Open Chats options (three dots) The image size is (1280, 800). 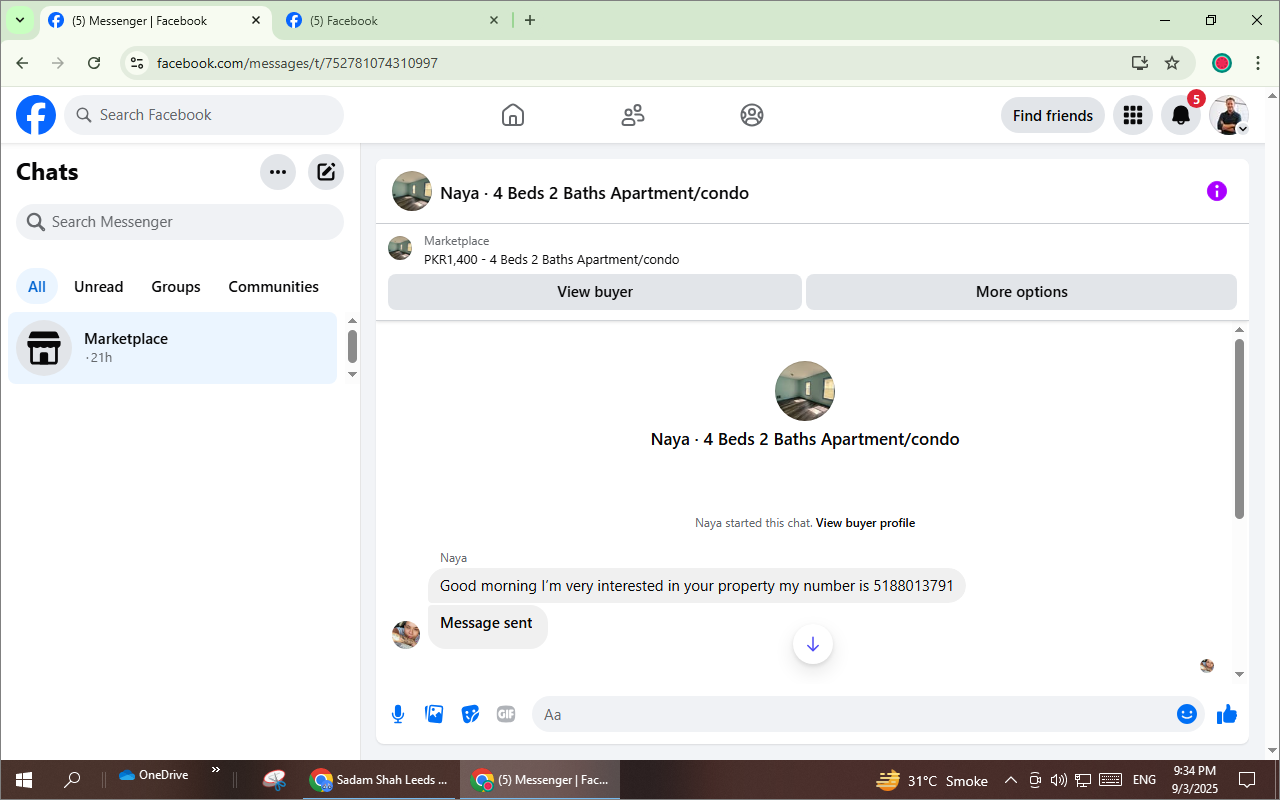pos(278,172)
